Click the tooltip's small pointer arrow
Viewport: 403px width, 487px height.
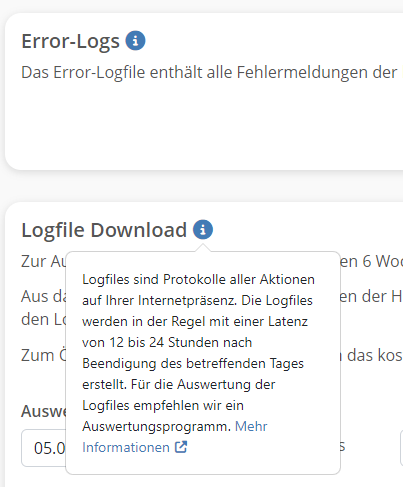coord(203,248)
